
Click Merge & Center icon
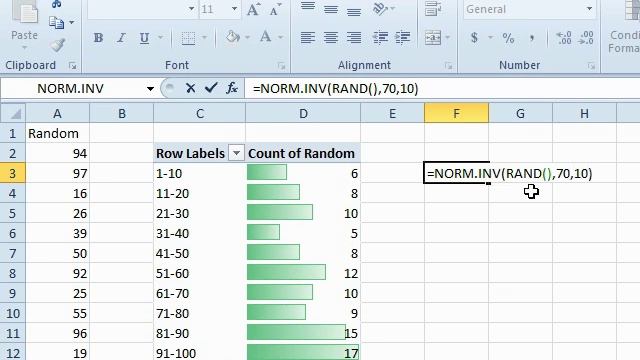(x=433, y=38)
